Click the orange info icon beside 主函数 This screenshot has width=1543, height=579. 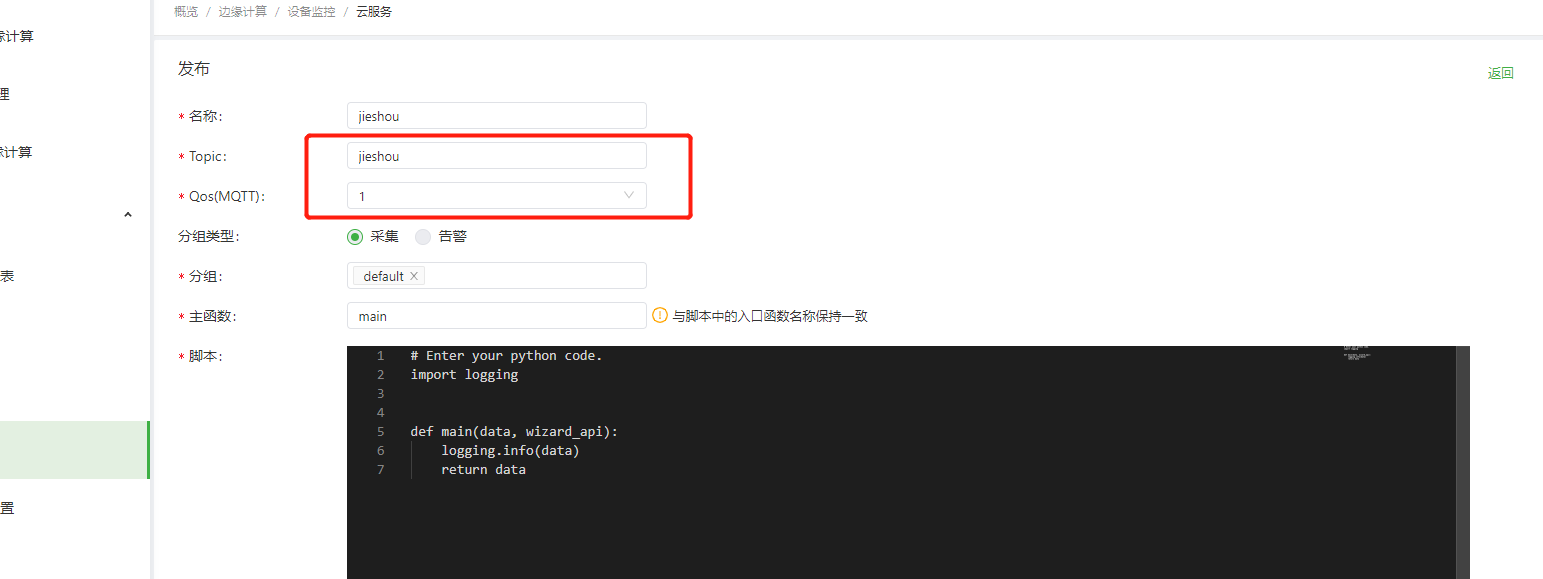pyautogui.click(x=660, y=315)
